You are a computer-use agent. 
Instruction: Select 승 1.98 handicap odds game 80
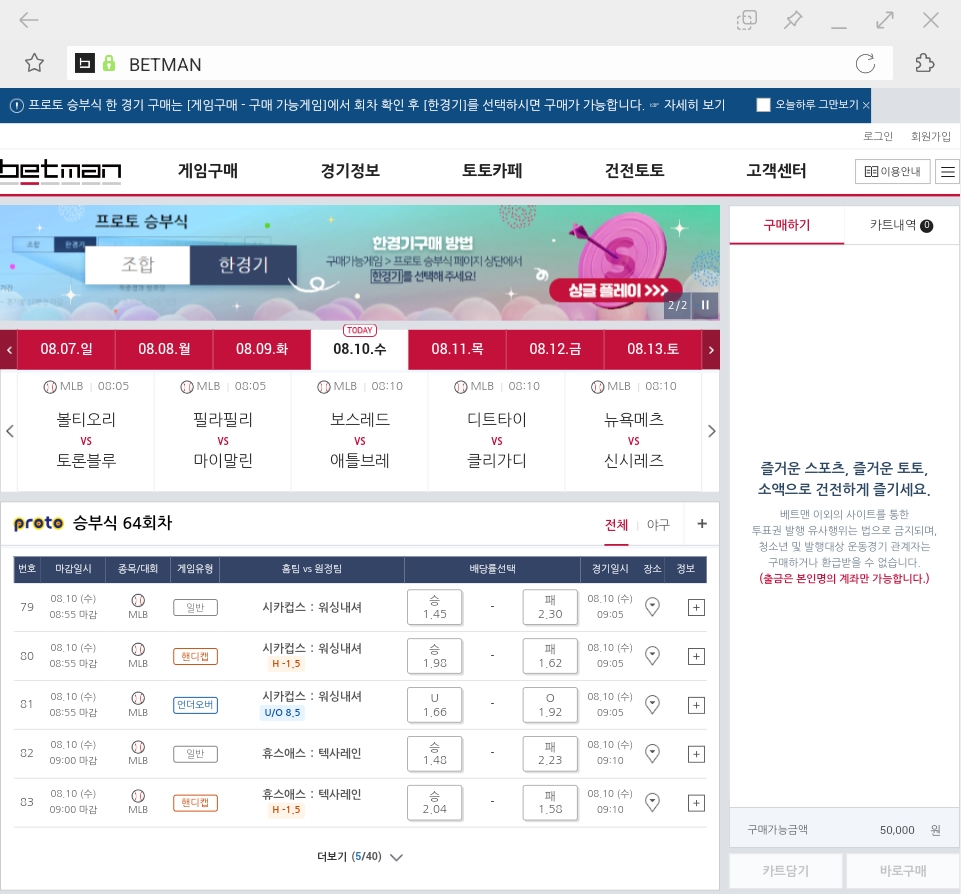pyautogui.click(x=435, y=656)
